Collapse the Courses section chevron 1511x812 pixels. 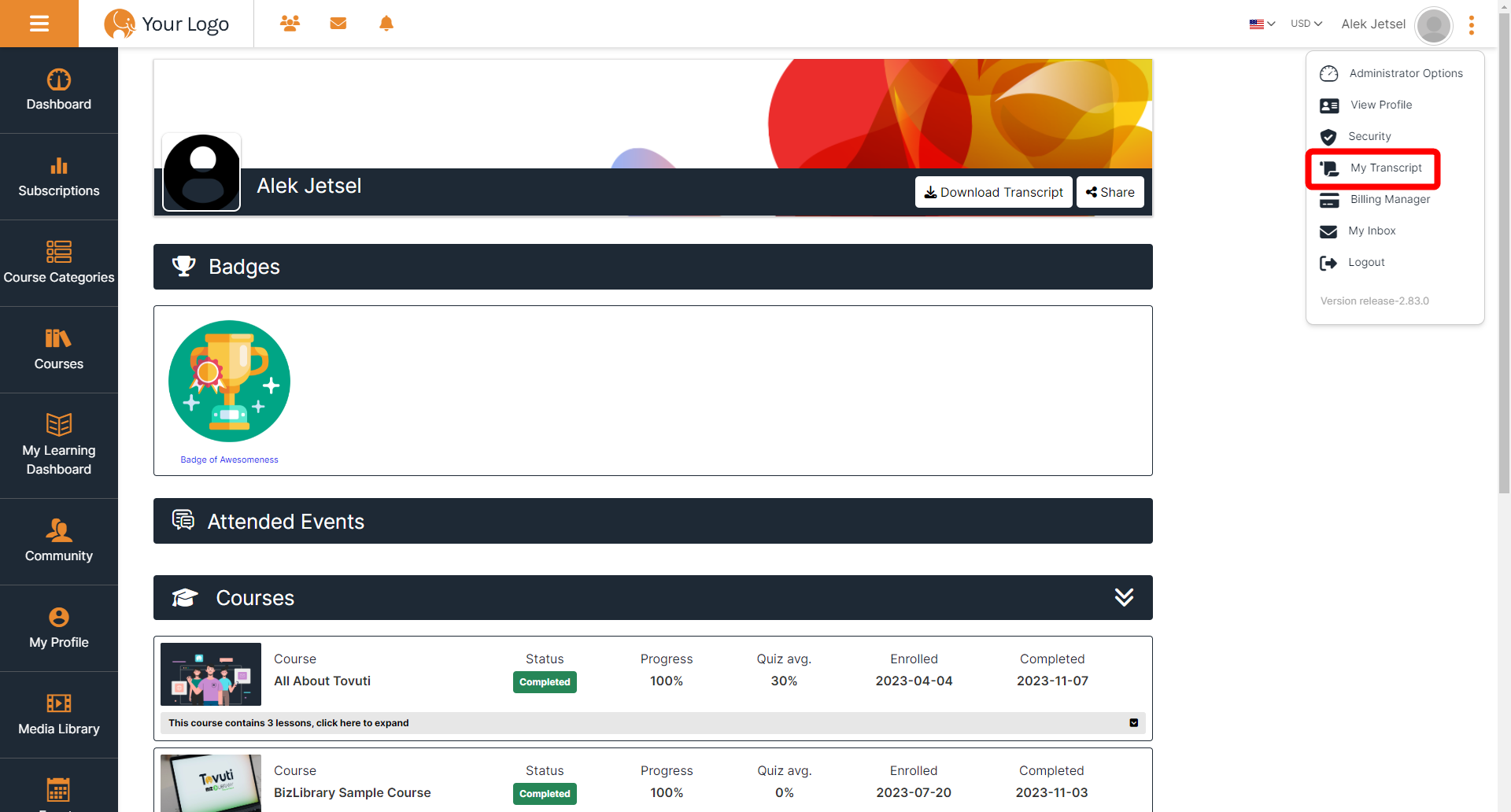point(1124,597)
